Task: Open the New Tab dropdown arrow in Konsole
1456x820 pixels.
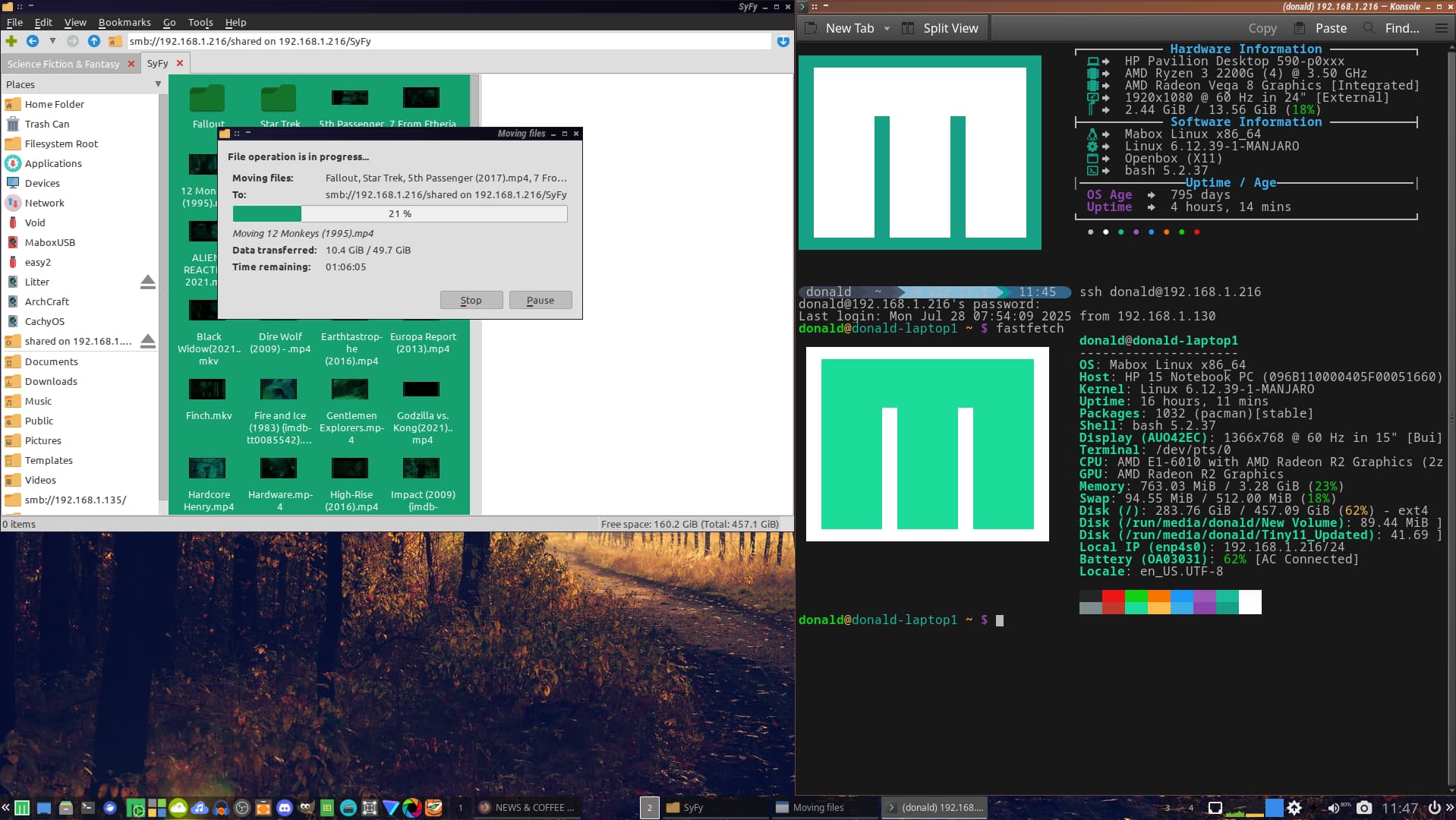Action: click(887, 28)
